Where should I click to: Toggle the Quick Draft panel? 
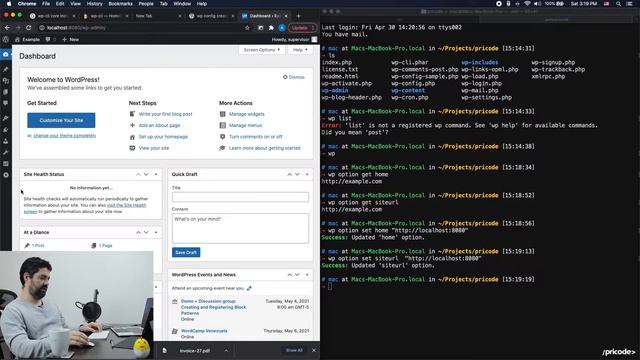point(307,174)
